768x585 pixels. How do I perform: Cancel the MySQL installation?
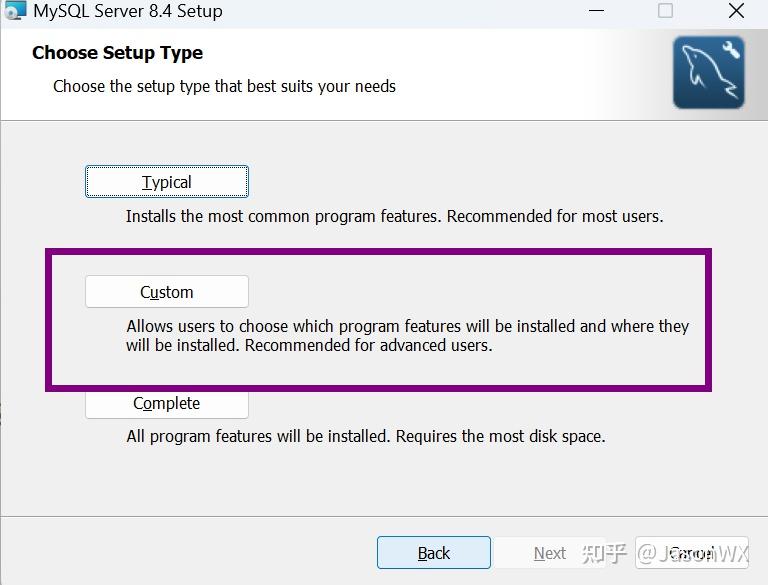692,553
